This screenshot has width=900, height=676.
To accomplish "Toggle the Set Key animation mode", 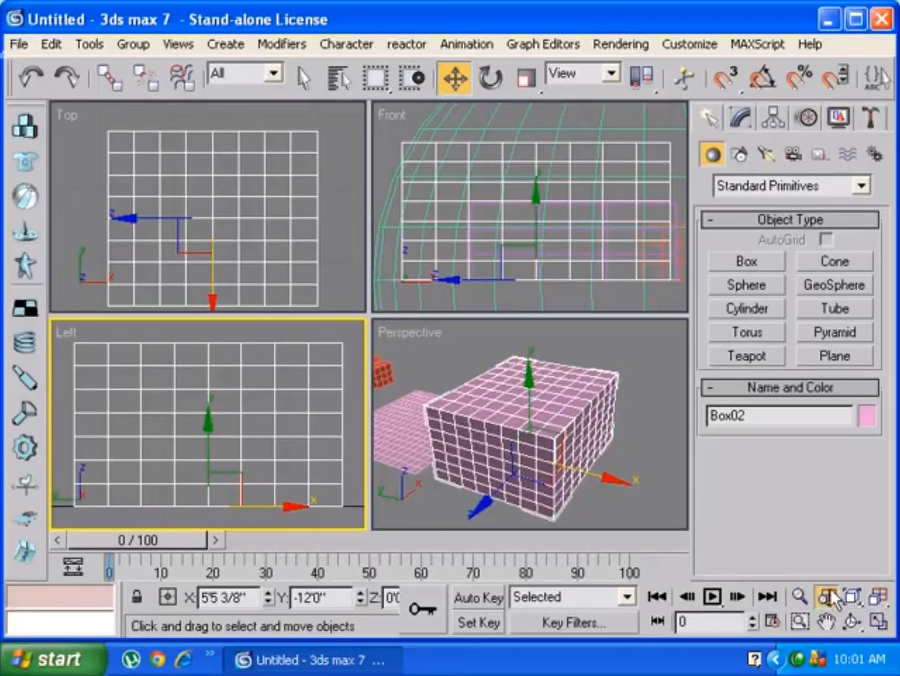I will tap(478, 623).
